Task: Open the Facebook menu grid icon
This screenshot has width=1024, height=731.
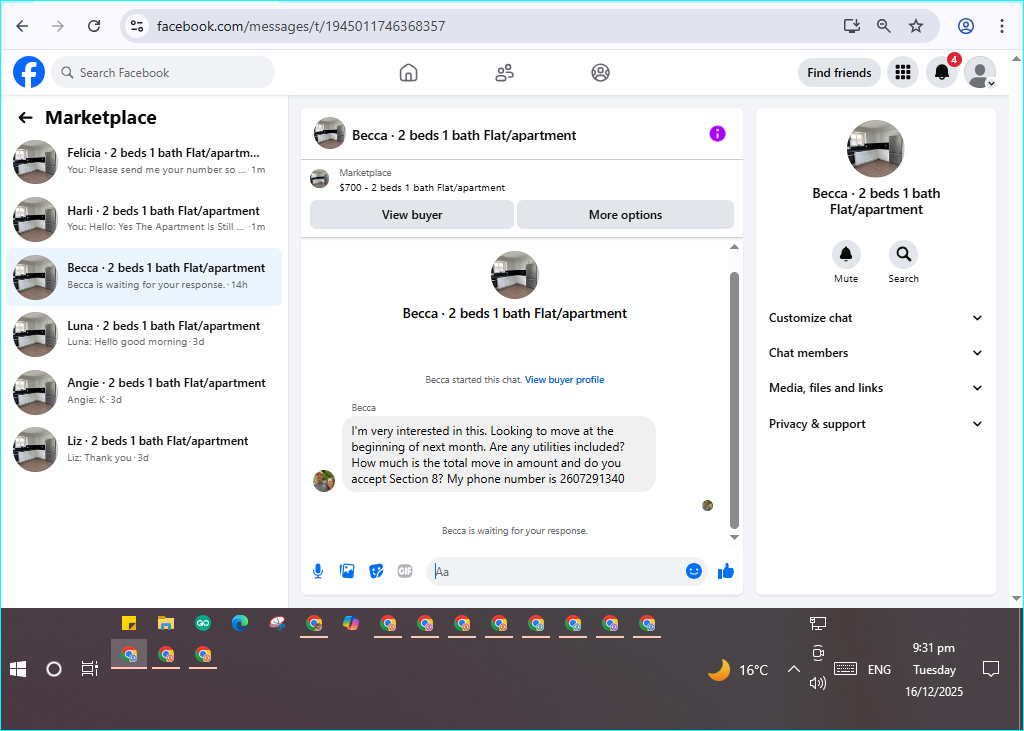Action: click(x=903, y=73)
